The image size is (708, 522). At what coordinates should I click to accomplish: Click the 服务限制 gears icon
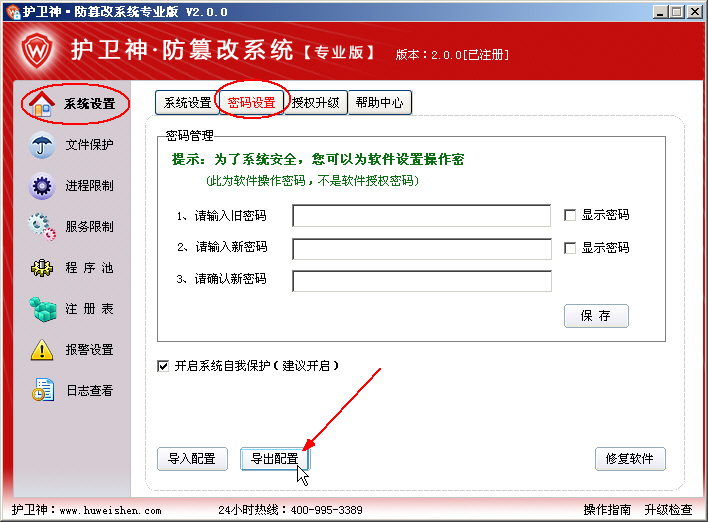click(x=42, y=227)
